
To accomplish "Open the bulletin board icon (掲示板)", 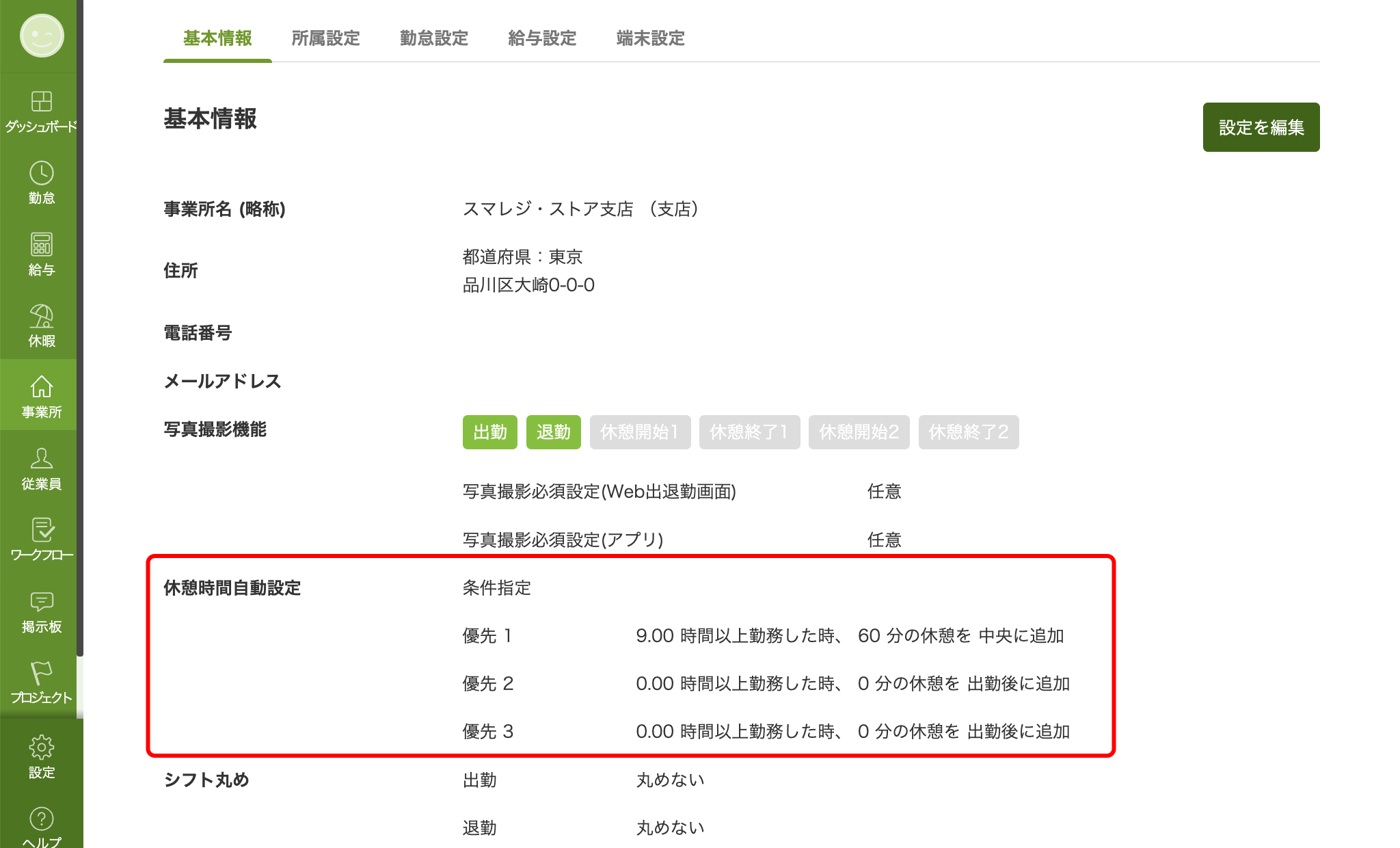I will 41,602.
